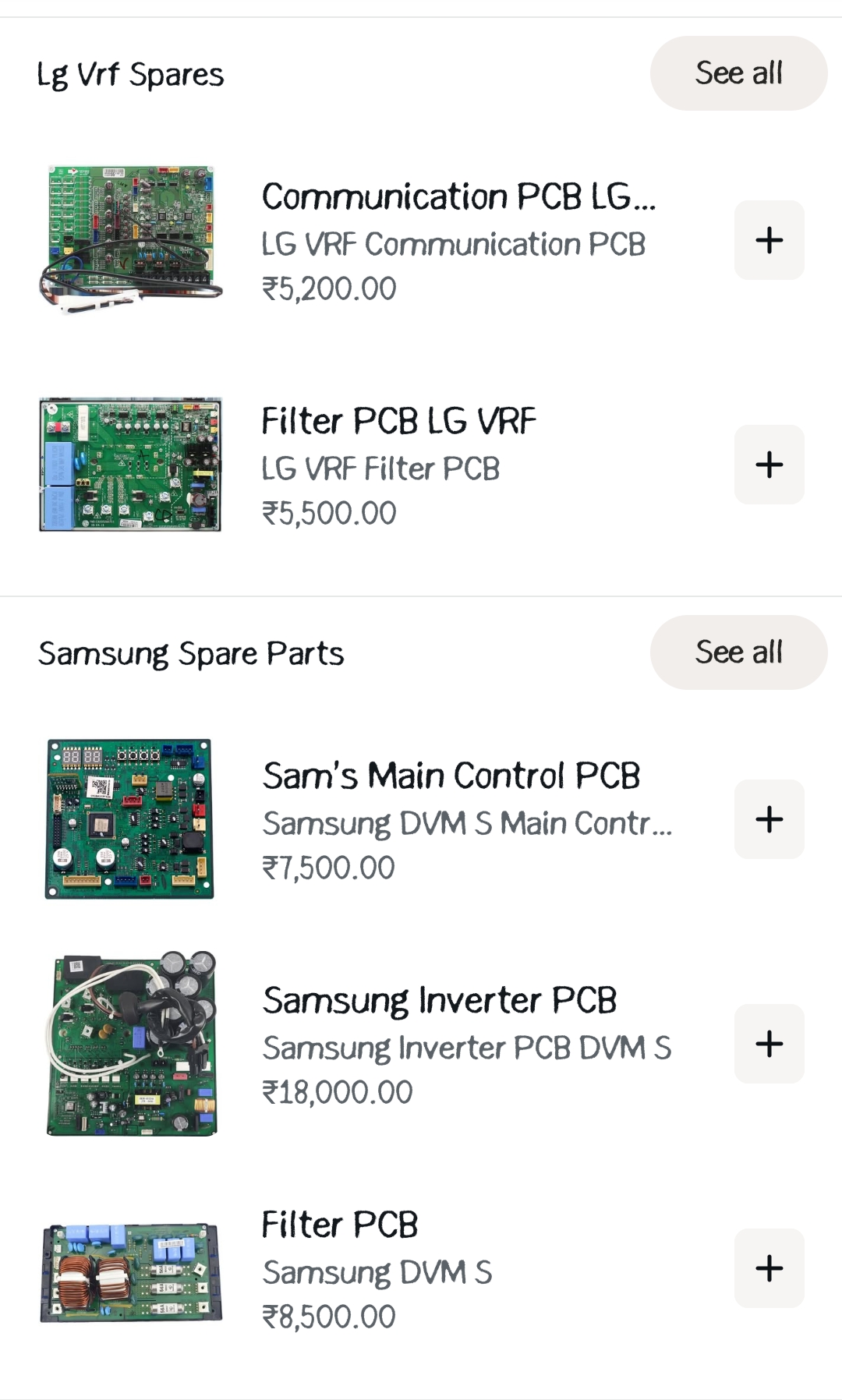The height and width of the screenshot is (1400, 842).
Task: Open Filter PCB LG VRF product image
Action: [x=130, y=465]
